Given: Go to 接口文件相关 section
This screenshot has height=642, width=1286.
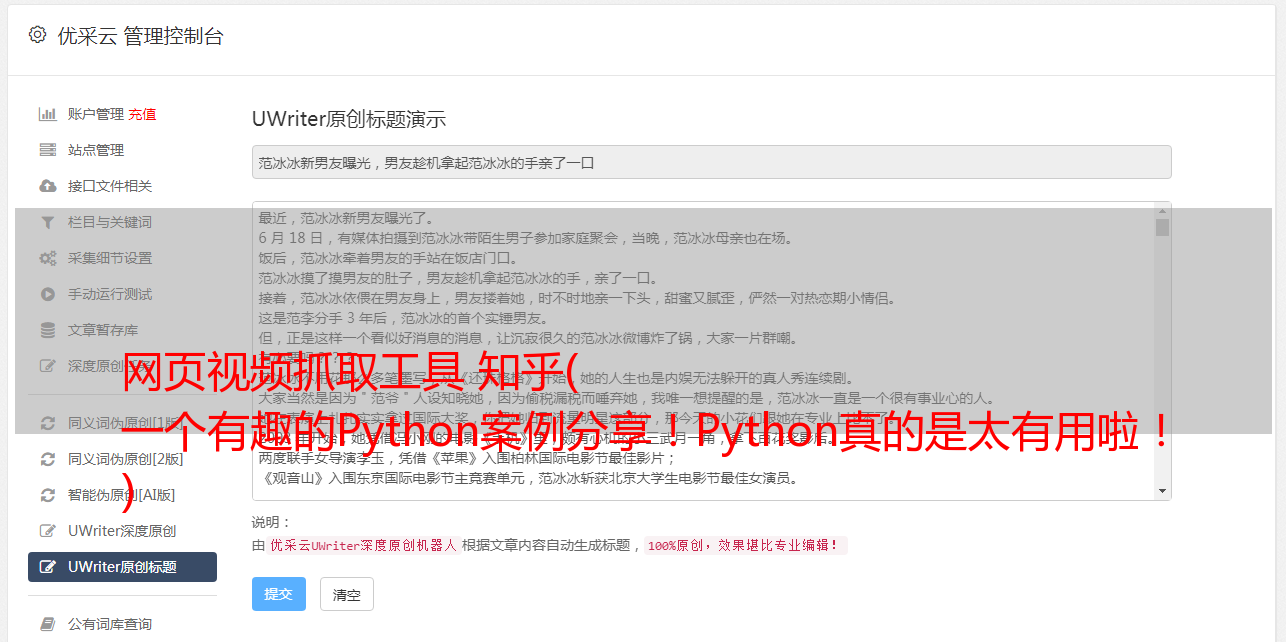Looking at the screenshot, I should click(110, 186).
